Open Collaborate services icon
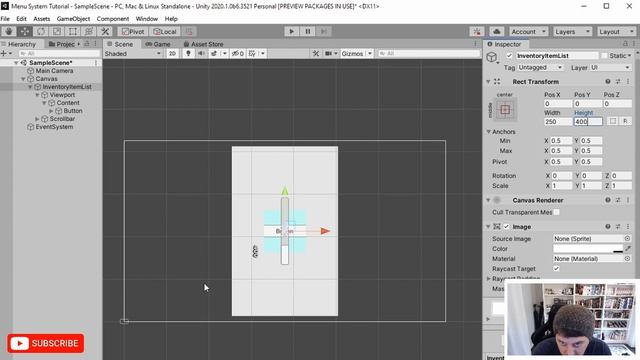The width and height of the screenshot is (640, 360). point(477,31)
